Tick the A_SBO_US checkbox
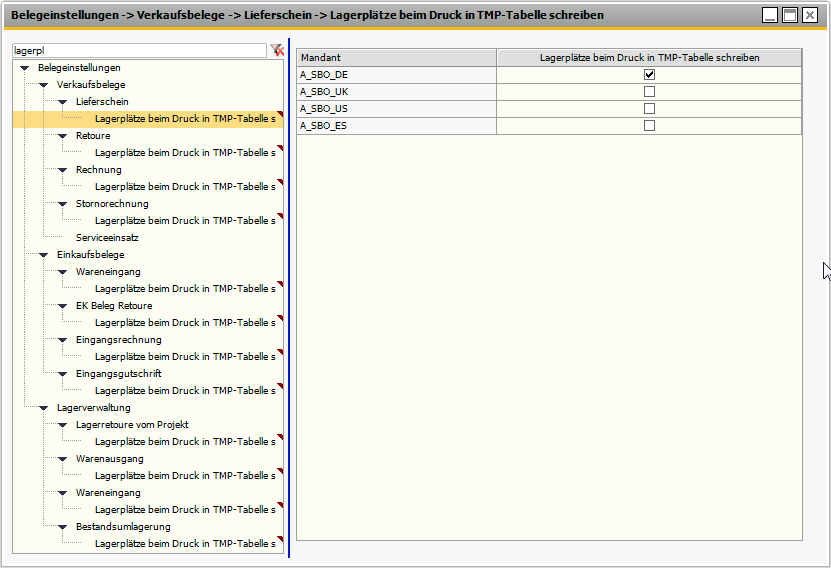 pyautogui.click(x=649, y=109)
